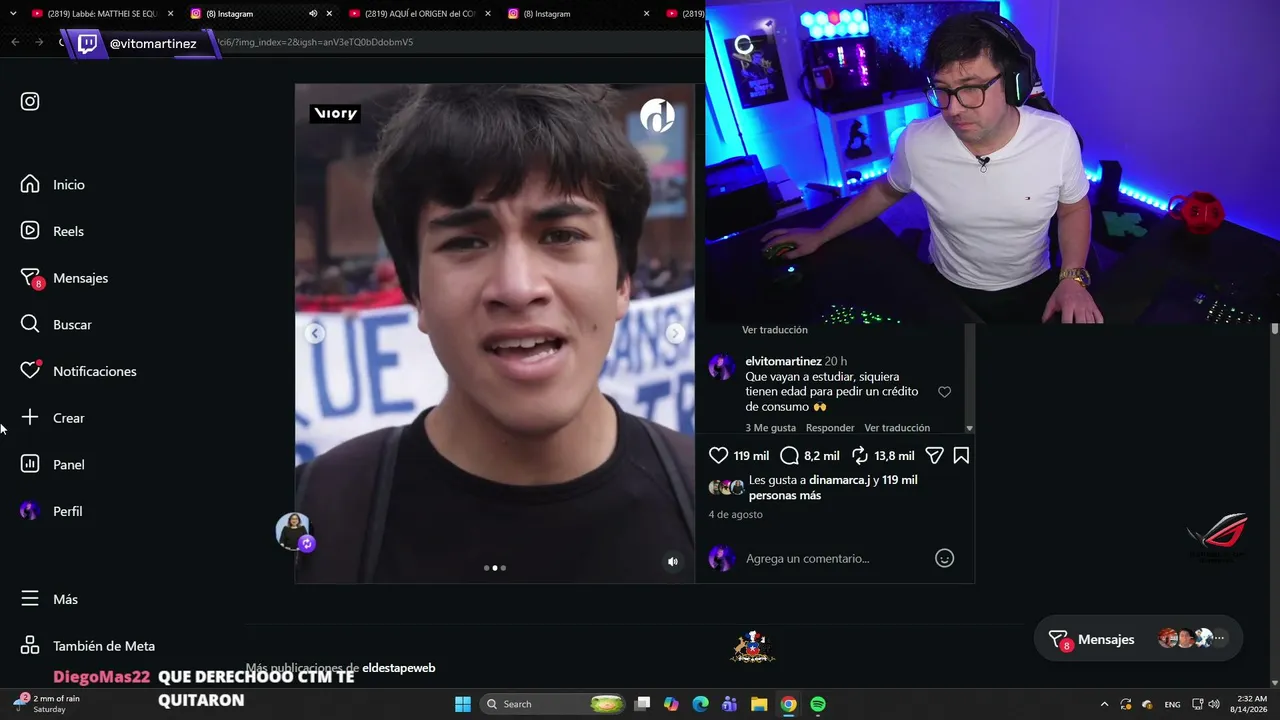
Task: Go to previous image in carousel
Action: pos(314,333)
